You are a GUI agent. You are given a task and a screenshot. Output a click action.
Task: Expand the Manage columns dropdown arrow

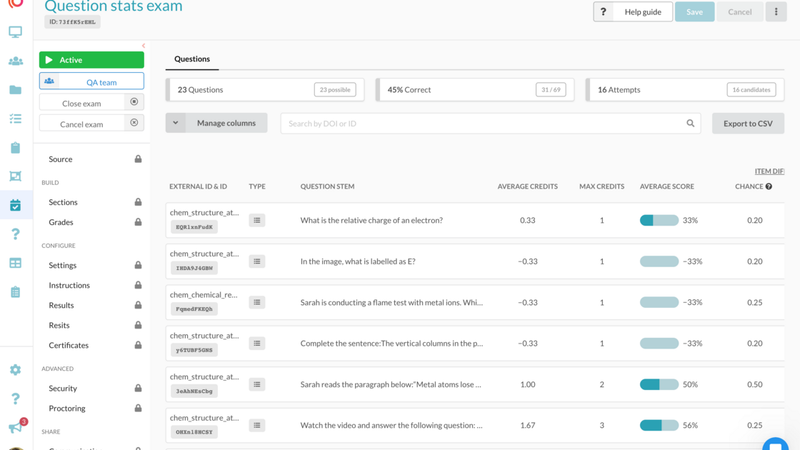tap(176, 123)
